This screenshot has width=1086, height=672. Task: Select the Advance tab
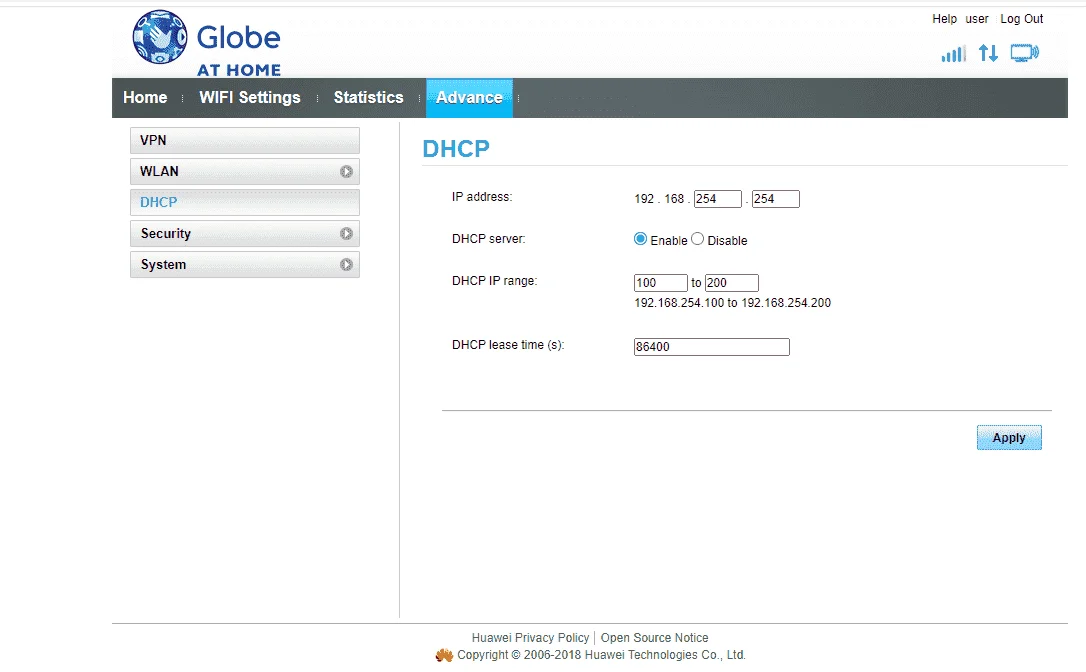click(470, 98)
